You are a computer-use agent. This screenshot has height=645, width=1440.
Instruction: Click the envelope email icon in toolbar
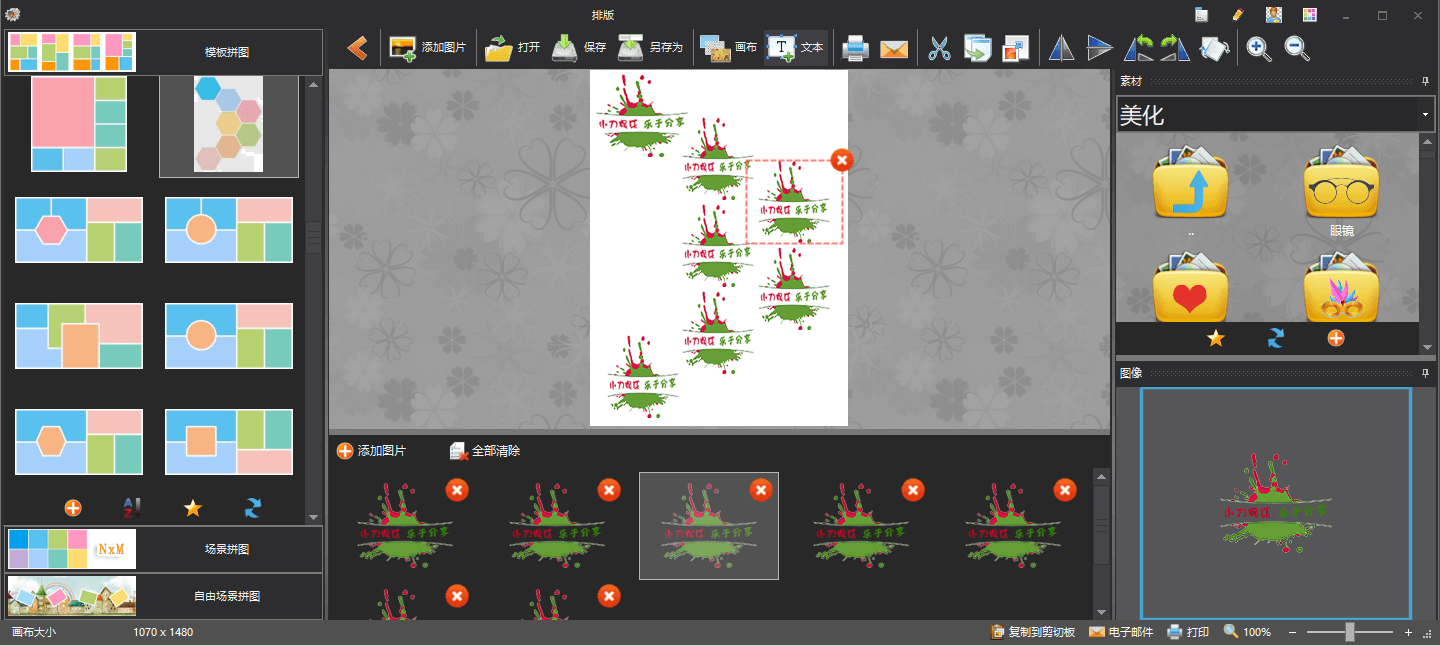point(893,48)
